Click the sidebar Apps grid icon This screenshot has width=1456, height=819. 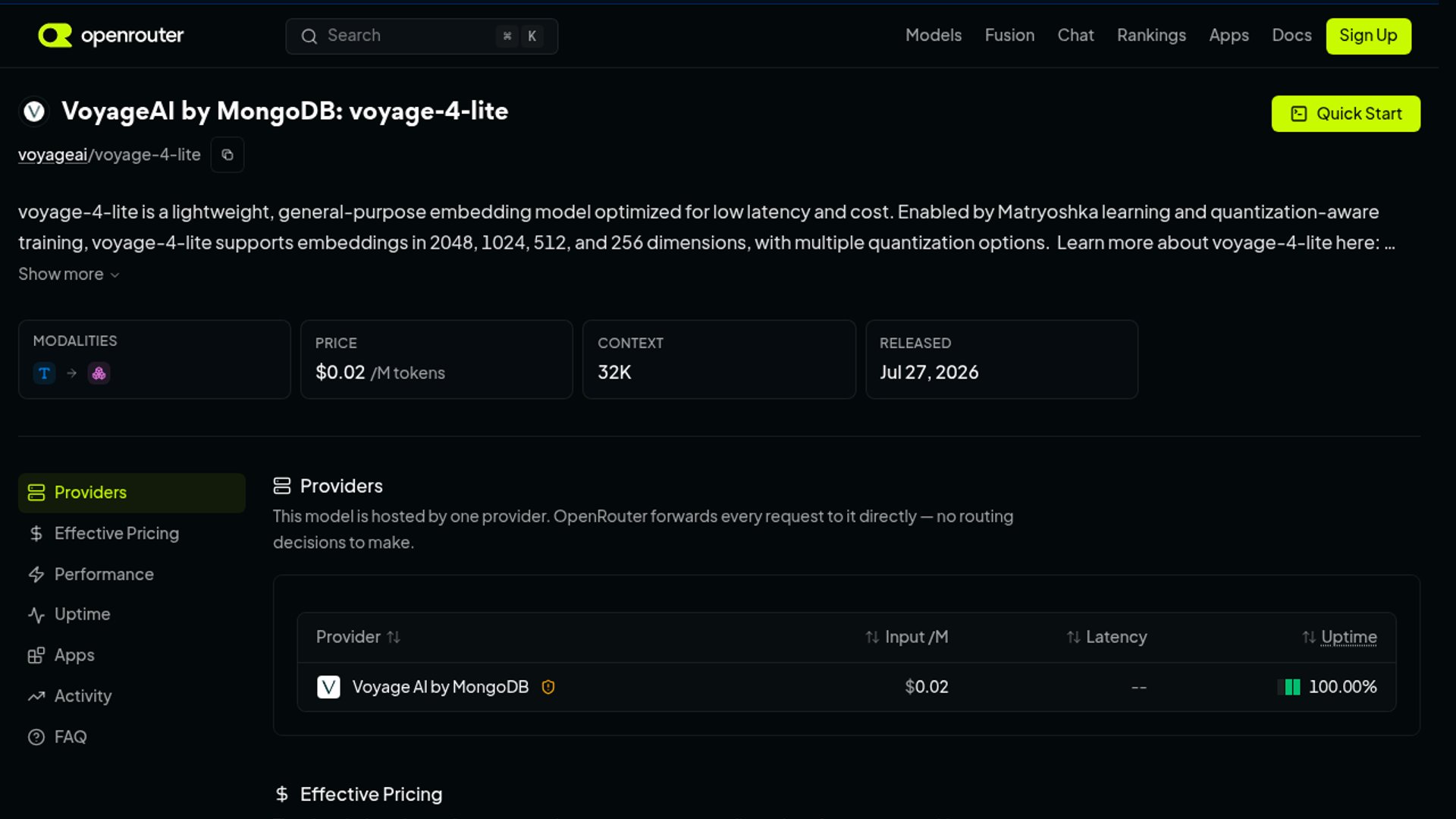point(36,655)
